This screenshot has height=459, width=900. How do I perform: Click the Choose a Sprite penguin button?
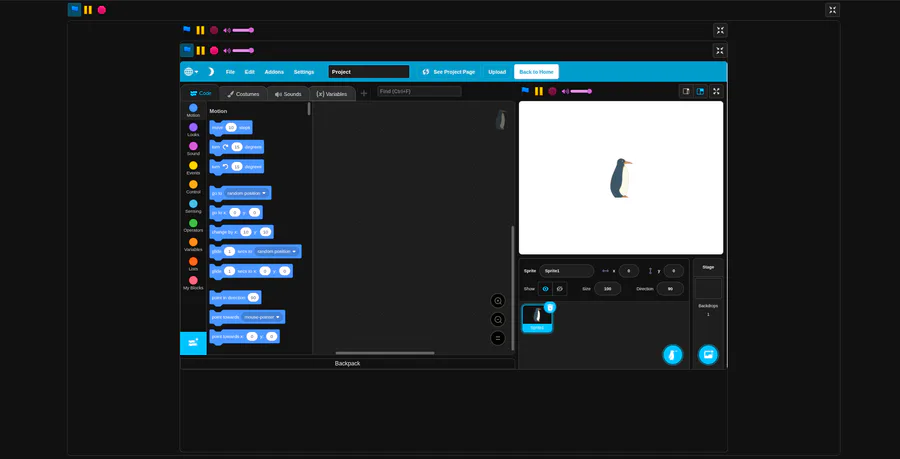673,355
